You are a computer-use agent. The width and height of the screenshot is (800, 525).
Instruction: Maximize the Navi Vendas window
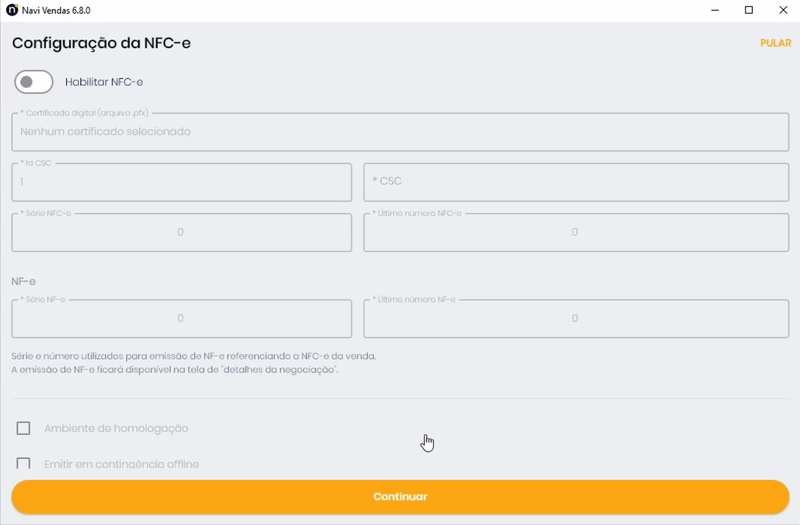point(748,10)
